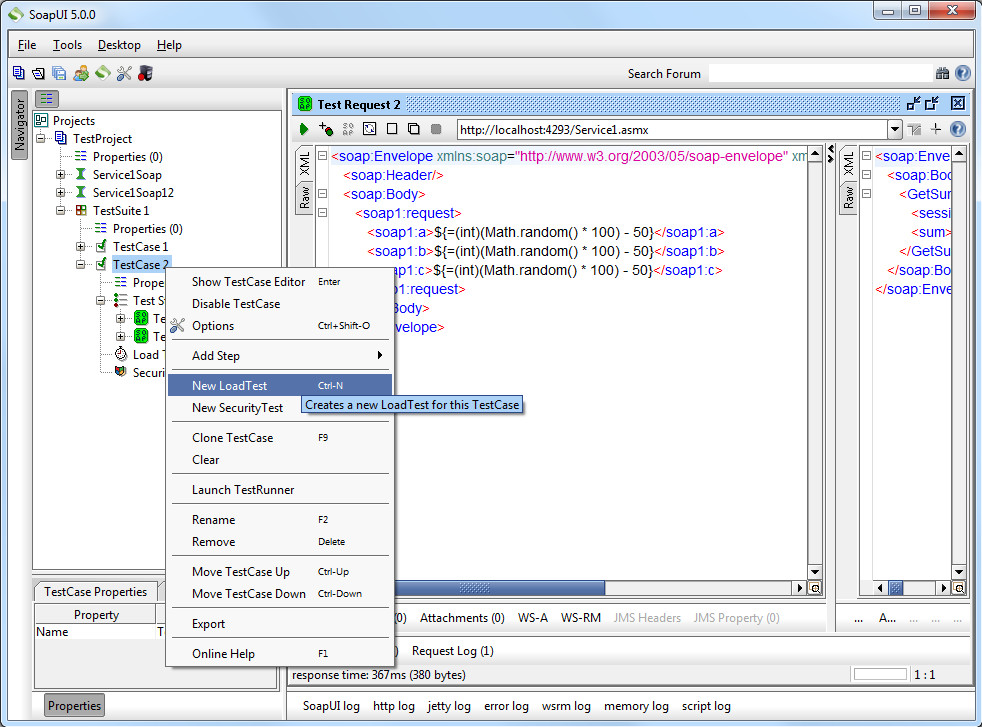Click the Properties button at bottom left
The image size is (982, 727).
pos(75,706)
